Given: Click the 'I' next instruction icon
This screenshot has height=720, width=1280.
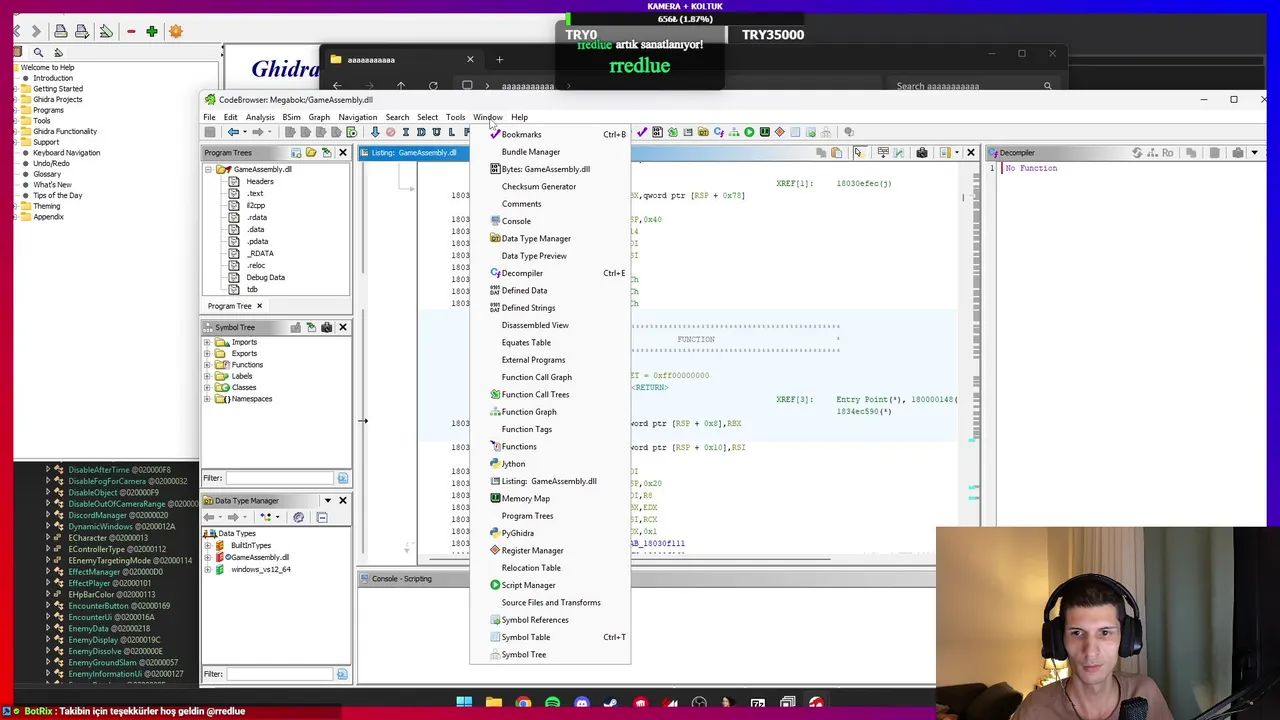Looking at the screenshot, I should pos(406,132).
